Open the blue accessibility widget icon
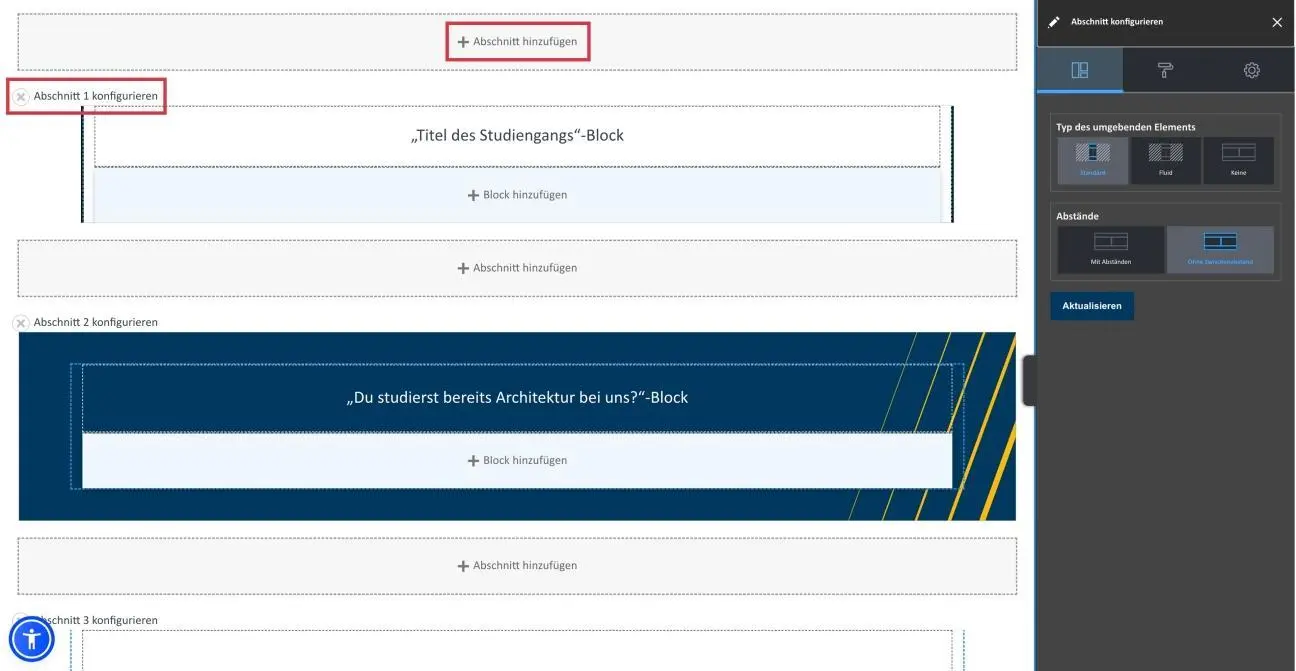The height and width of the screenshot is (671, 1296). click(31, 638)
